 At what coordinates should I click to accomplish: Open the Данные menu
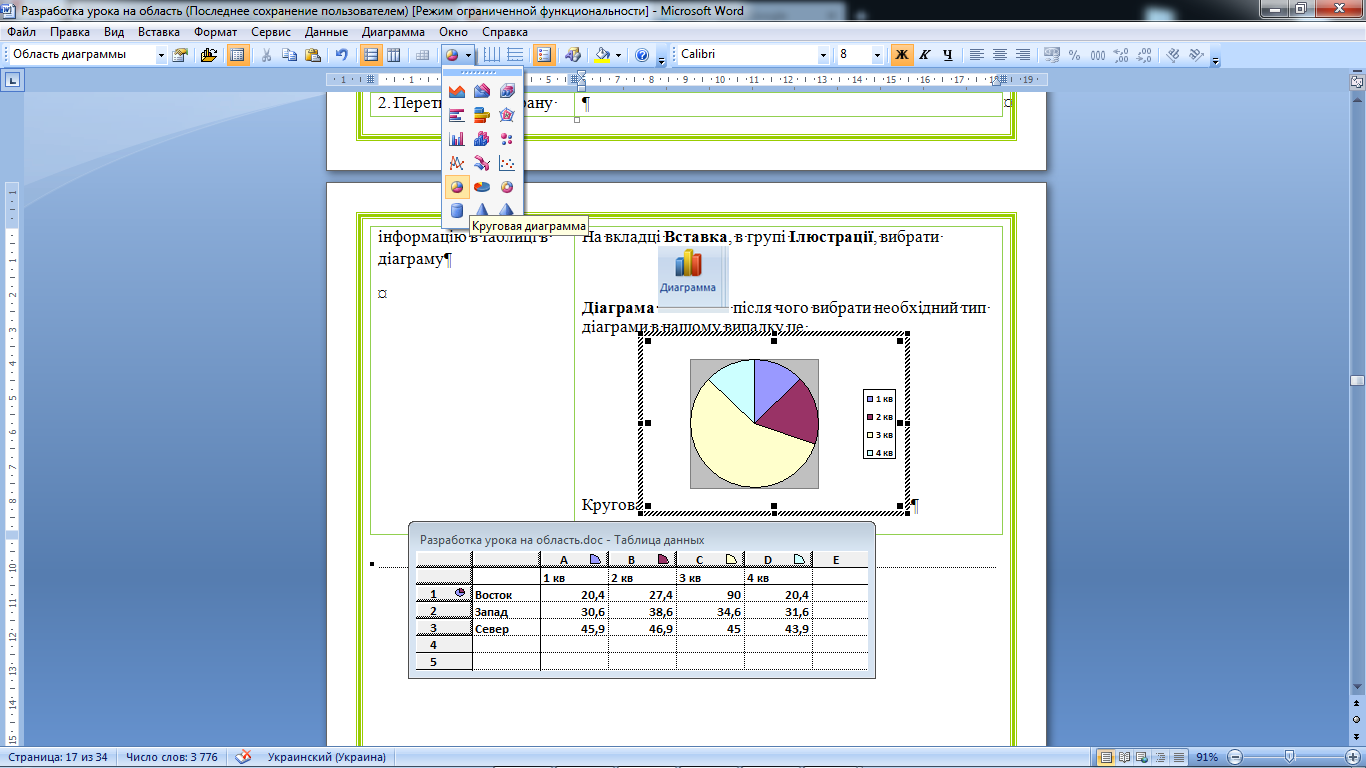point(327,32)
